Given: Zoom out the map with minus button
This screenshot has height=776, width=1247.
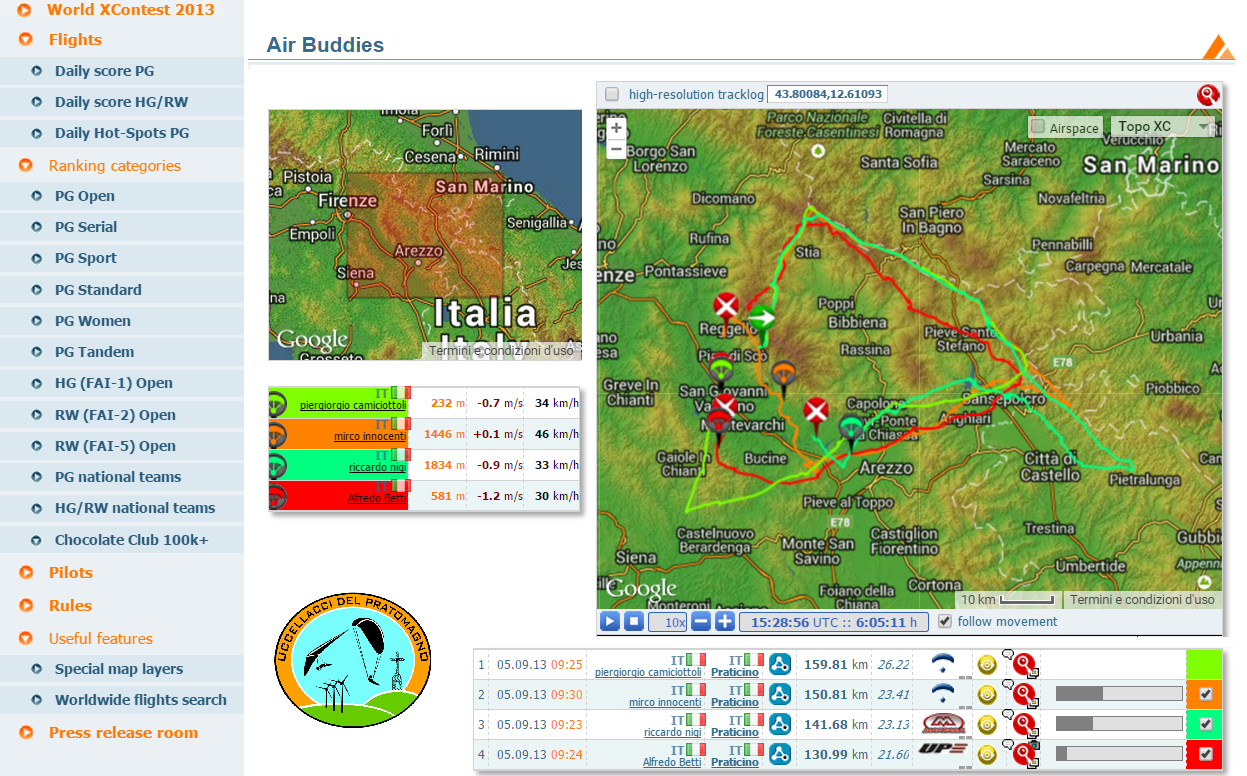Looking at the screenshot, I should [616, 149].
